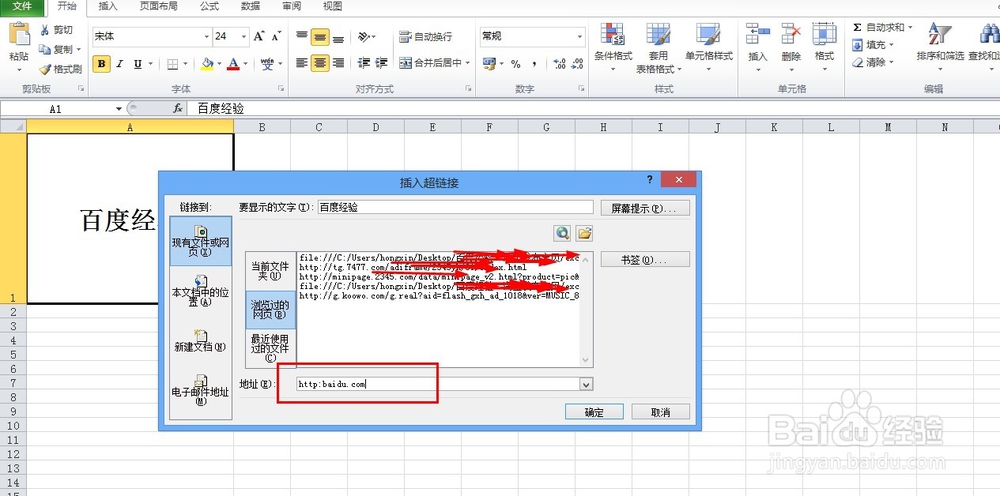Click 确定 to confirm the hyperlink
Screen dimensions: 1000x496
pyautogui.click(x=594, y=412)
